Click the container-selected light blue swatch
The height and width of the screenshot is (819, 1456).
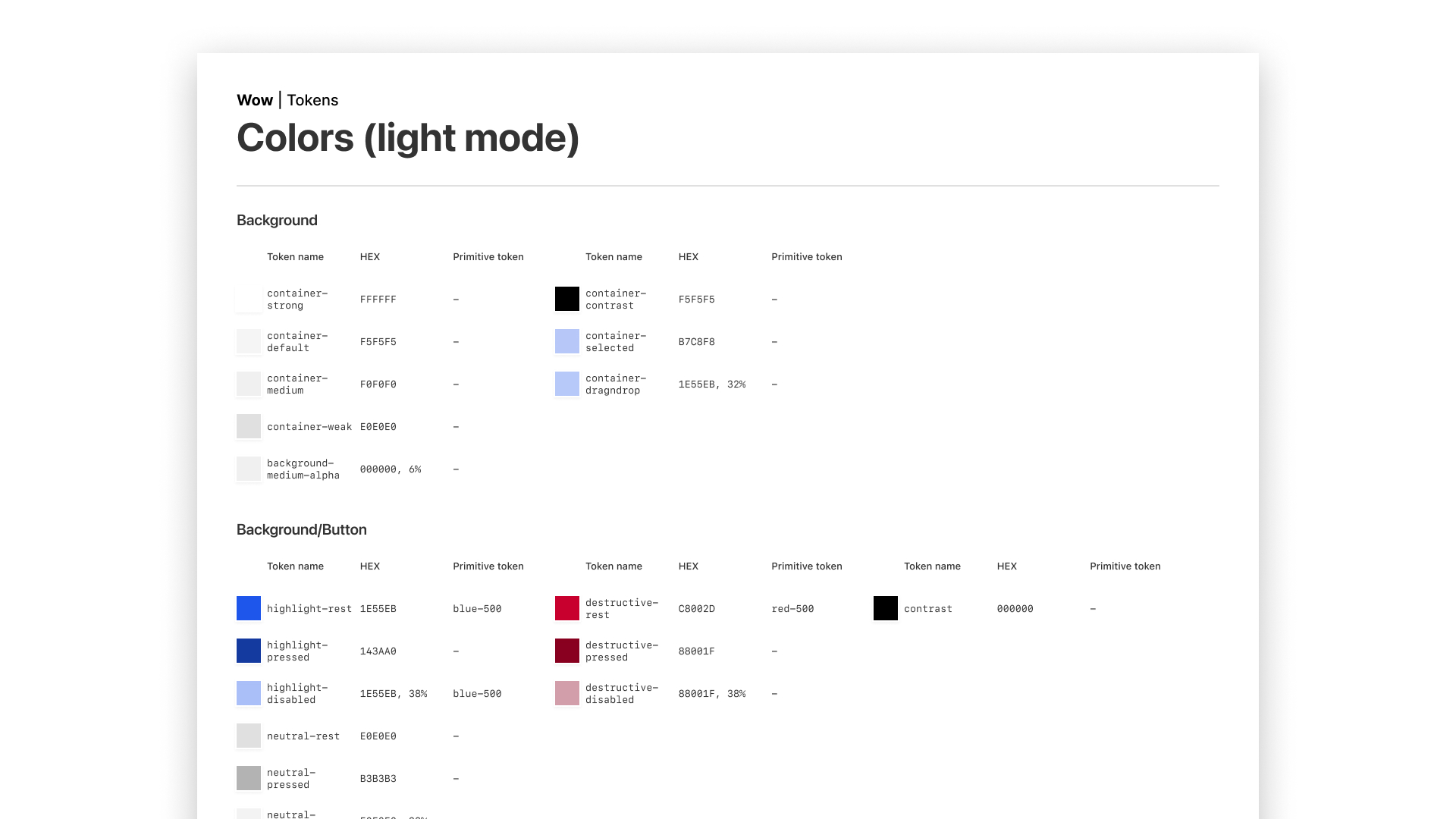pyautogui.click(x=567, y=341)
